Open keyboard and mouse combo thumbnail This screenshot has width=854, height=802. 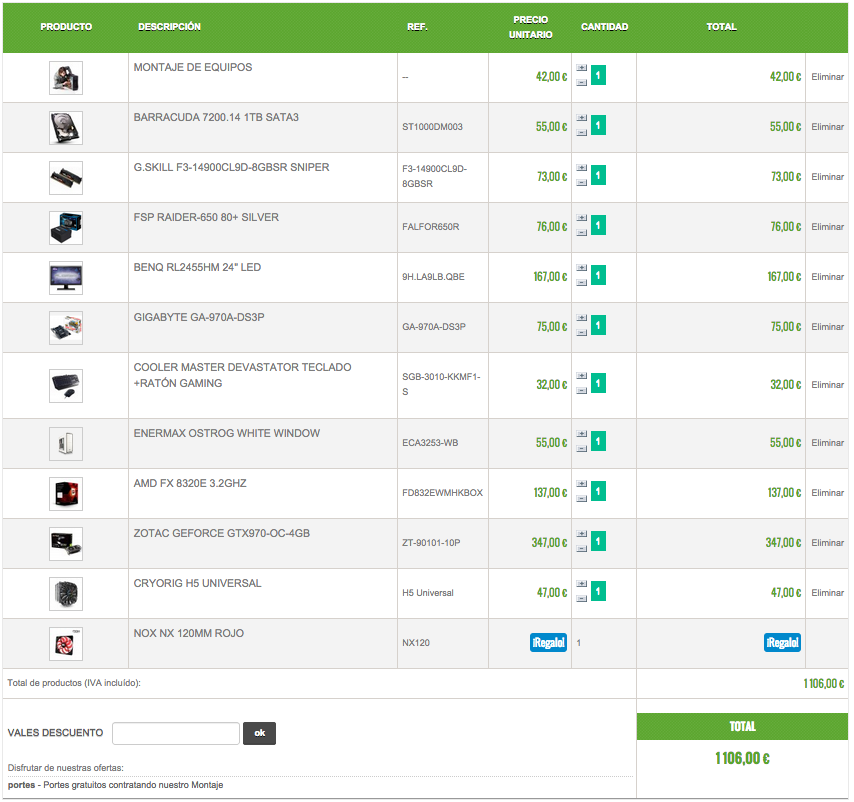coord(66,386)
